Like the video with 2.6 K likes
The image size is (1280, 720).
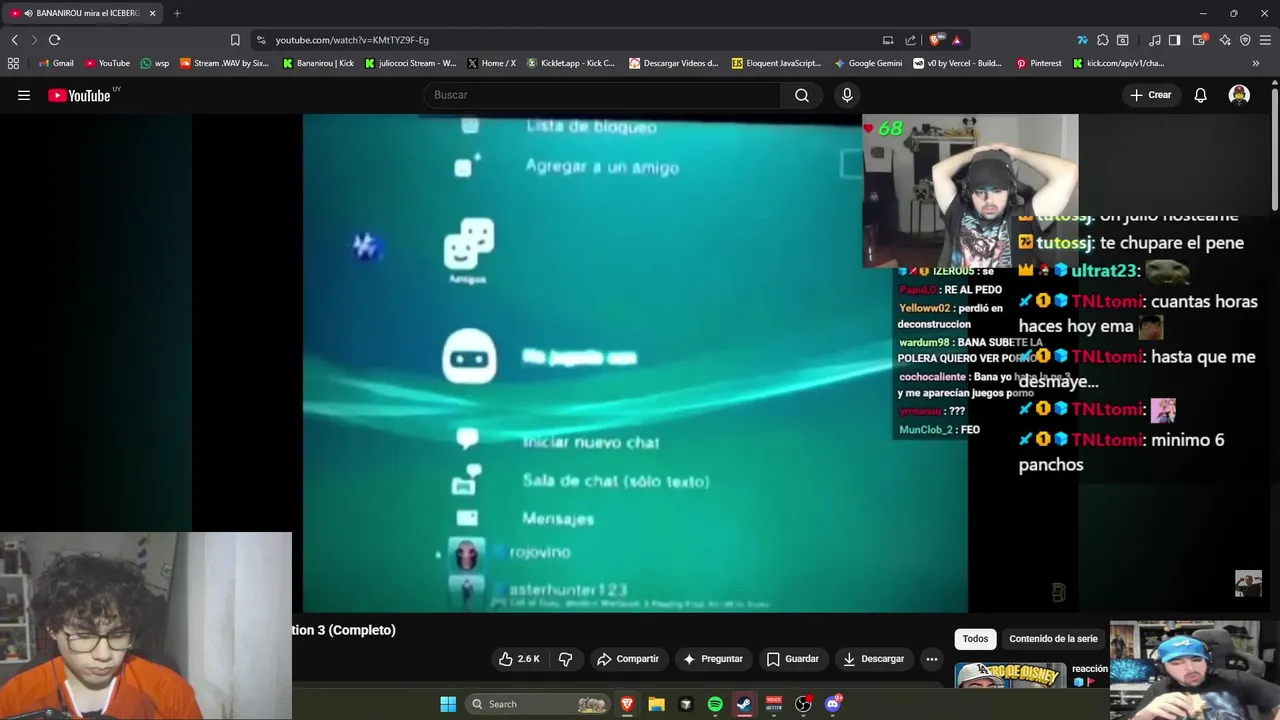519,659
